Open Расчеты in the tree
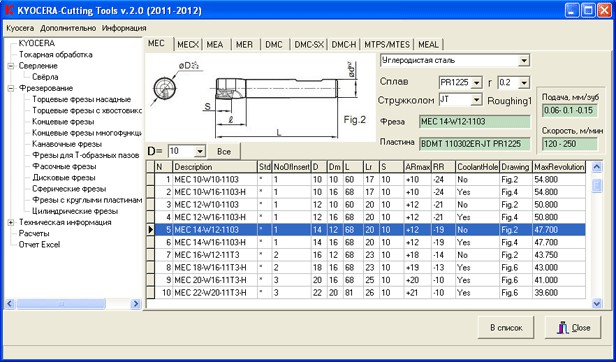 34,233
